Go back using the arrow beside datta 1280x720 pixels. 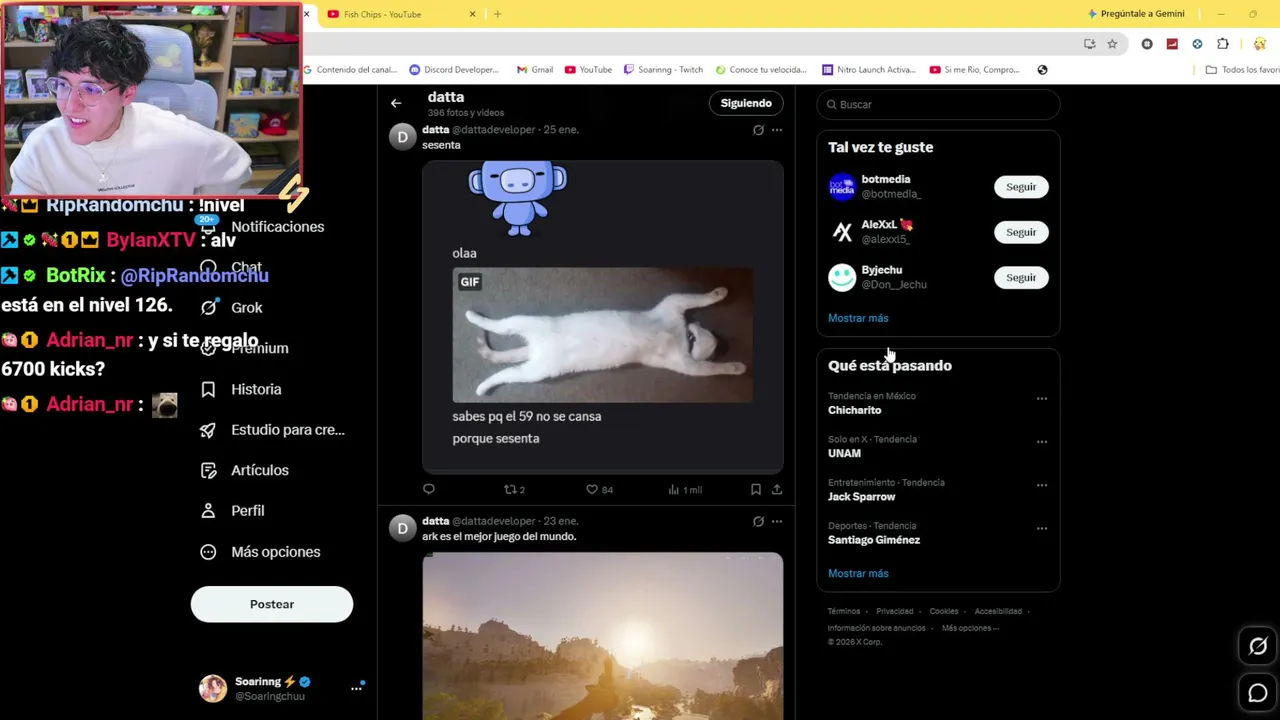(x=396, y=103)
